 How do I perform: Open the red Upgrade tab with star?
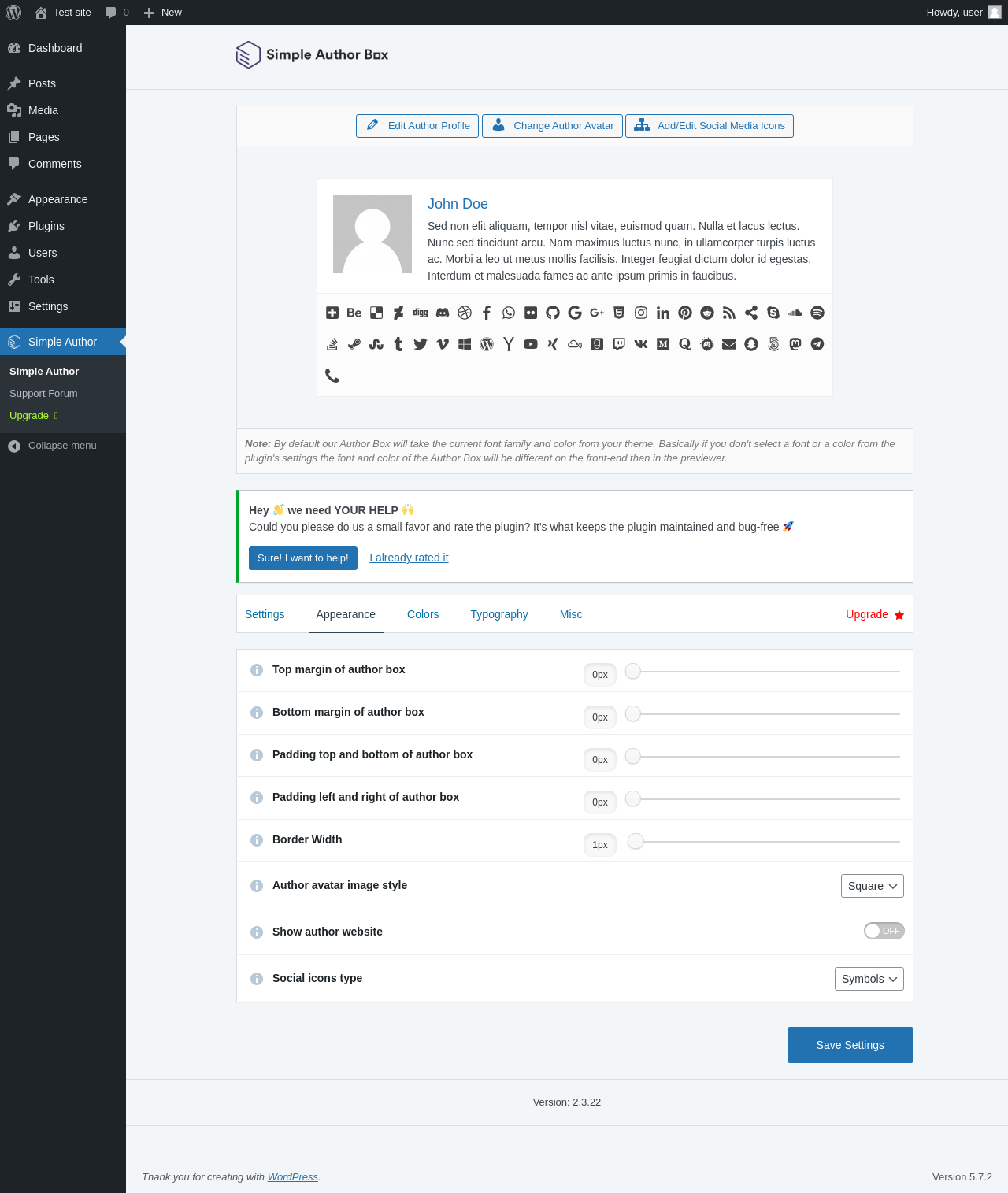click(875, 614)
